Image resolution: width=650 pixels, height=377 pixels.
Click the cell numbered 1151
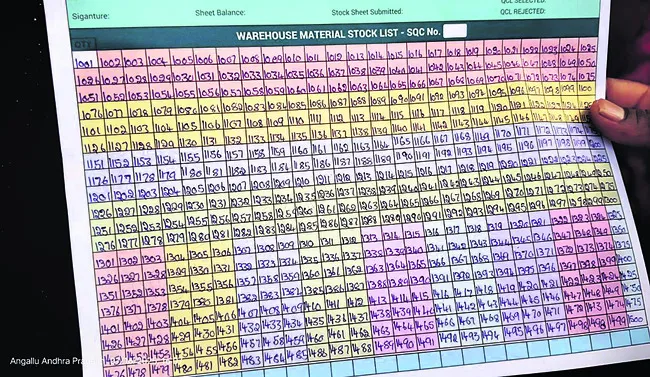click(x=96, y=163)
